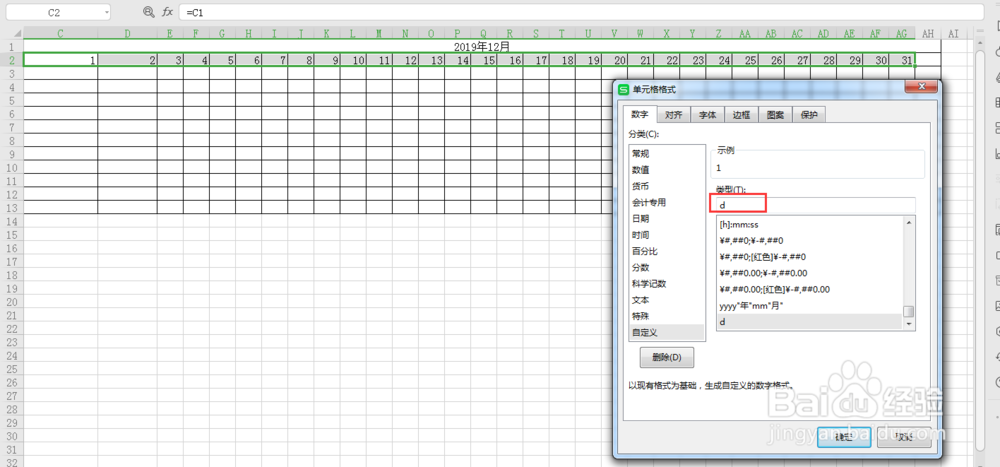Select 数值 category
Viewport: 1000px width, 467px height.
[666, 170]
